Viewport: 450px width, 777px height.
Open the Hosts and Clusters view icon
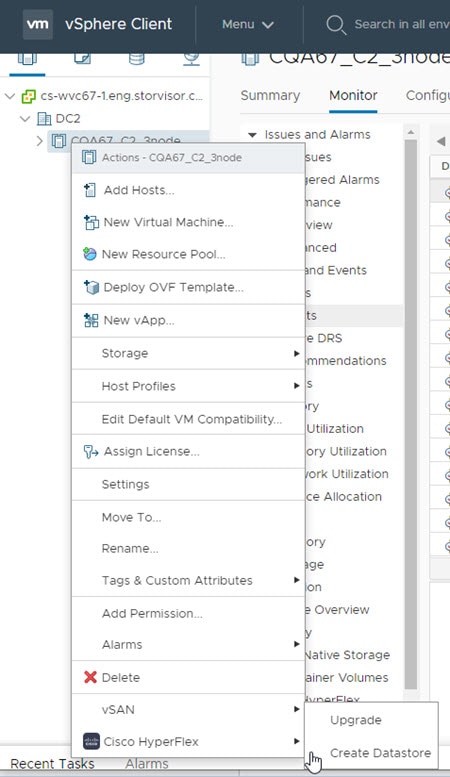[x=27, y=58]
